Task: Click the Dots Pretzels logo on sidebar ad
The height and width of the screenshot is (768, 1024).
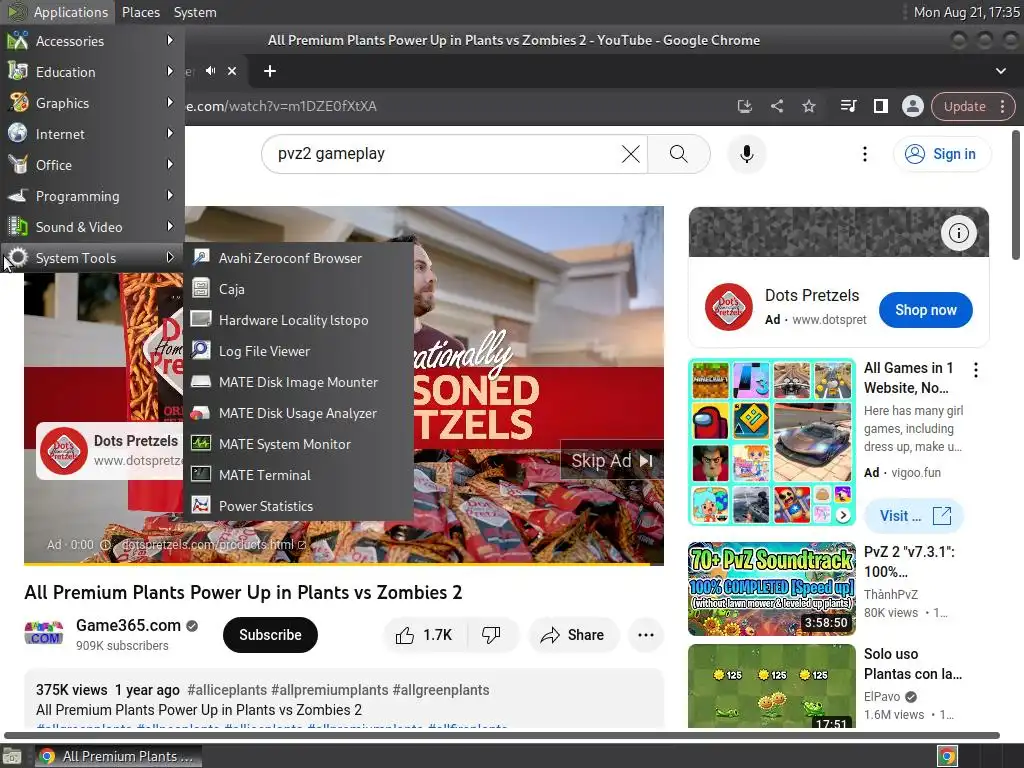Action: click(728, 307)
